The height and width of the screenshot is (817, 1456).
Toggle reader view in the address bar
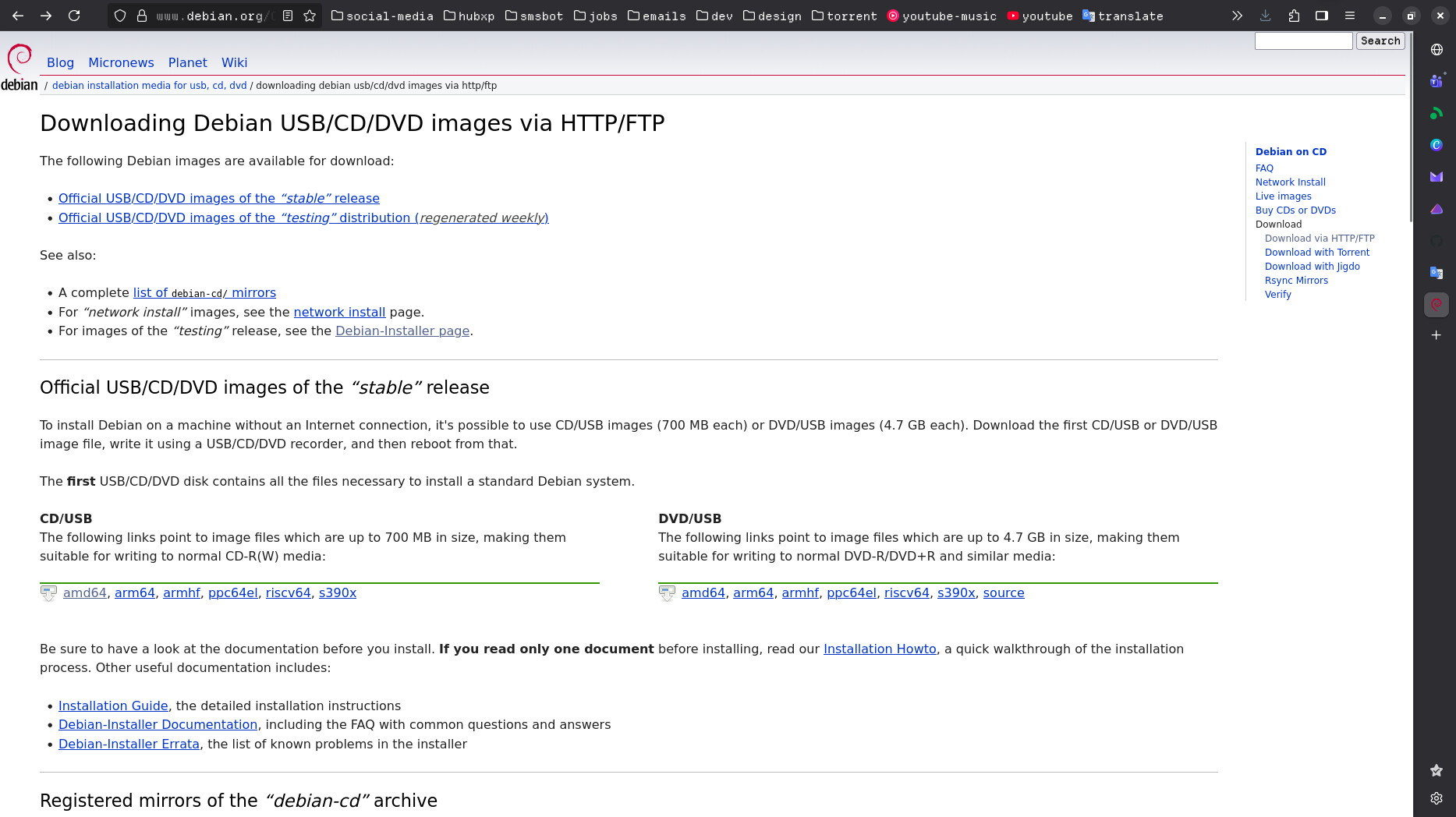point(288,16)
